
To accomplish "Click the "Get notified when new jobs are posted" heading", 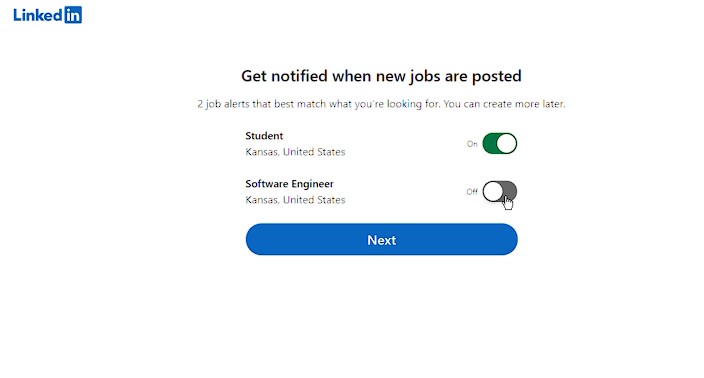I will click(381, 76).
